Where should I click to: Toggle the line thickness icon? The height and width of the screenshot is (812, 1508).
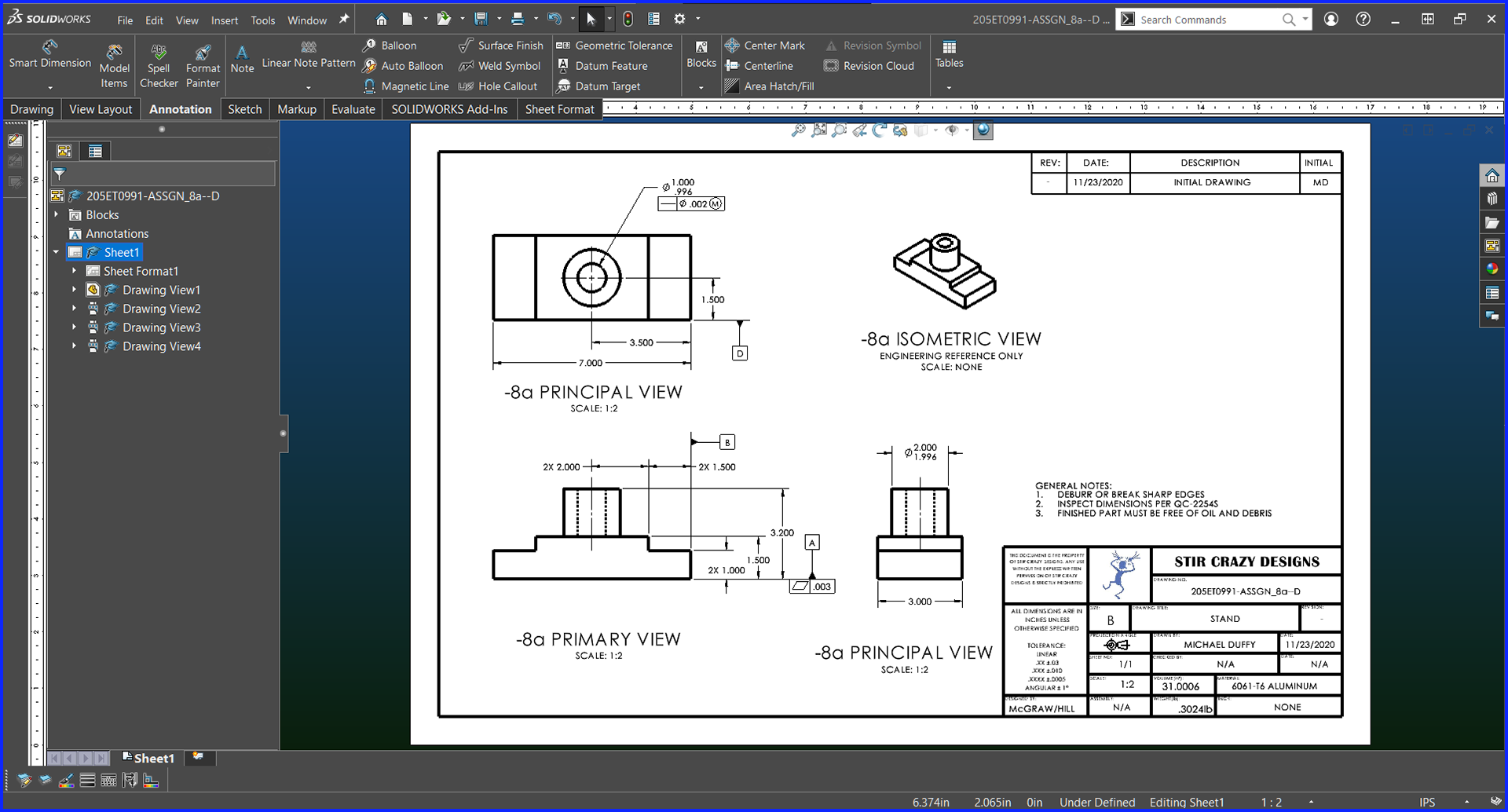[x=87, y=780]
